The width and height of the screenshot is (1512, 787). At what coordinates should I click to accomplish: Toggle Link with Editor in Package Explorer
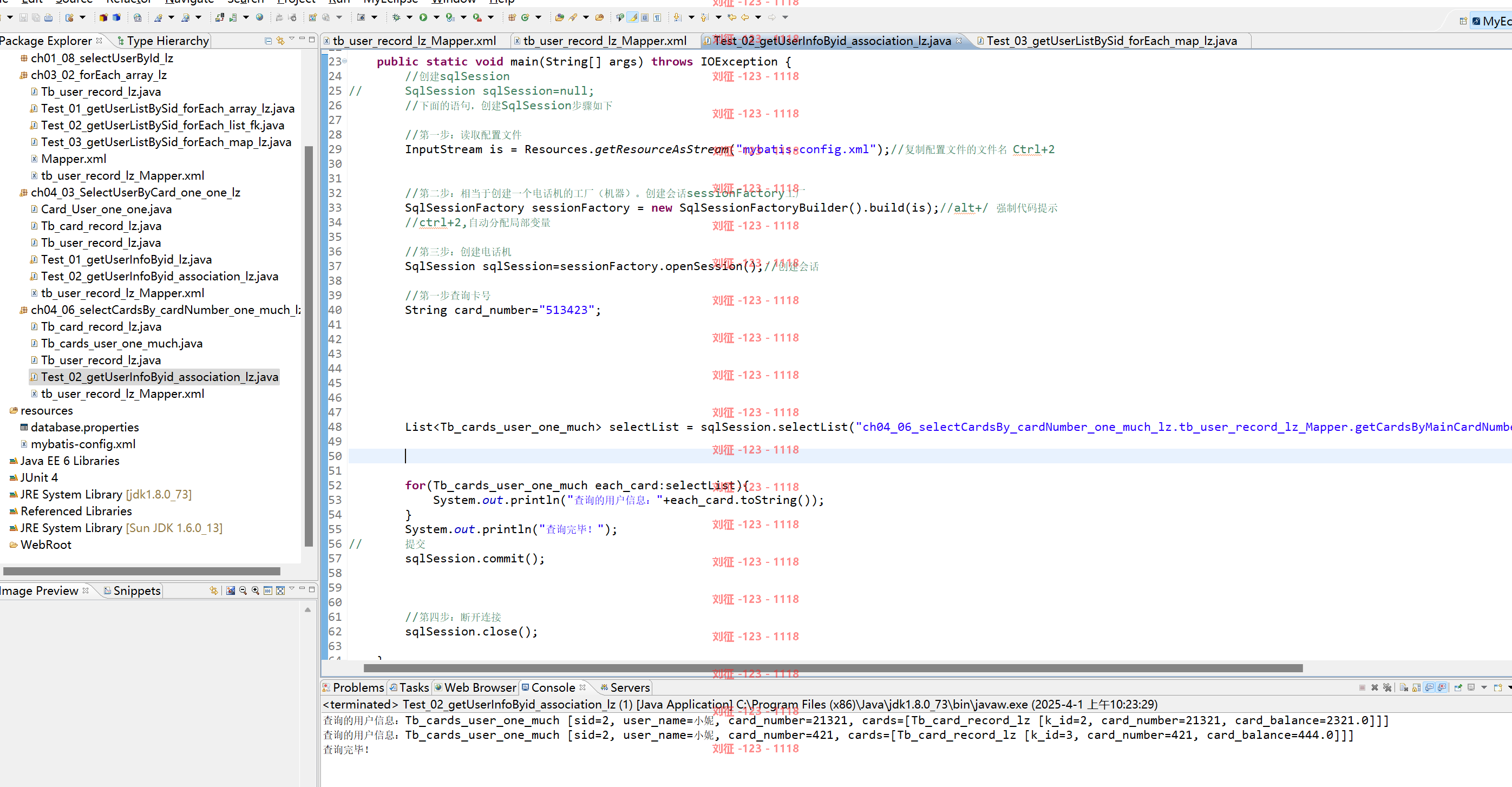pos(280,41)
